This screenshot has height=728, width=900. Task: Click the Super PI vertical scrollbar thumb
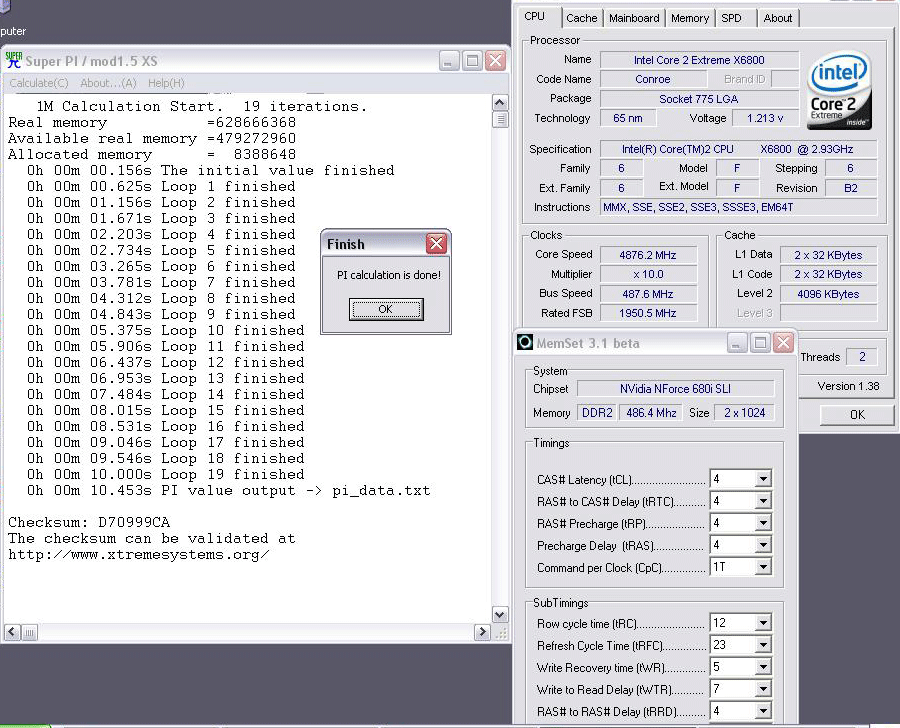(x=500, y=119)
